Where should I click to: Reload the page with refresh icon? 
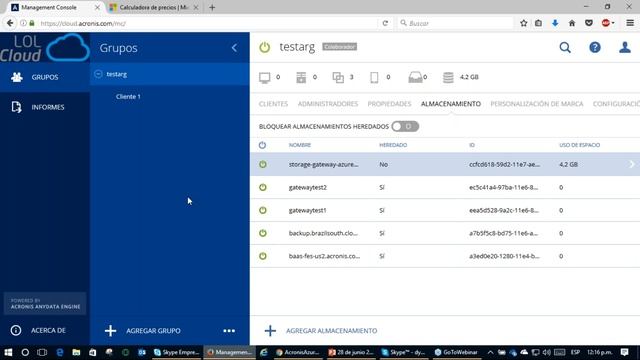click(x=385, y=23)
